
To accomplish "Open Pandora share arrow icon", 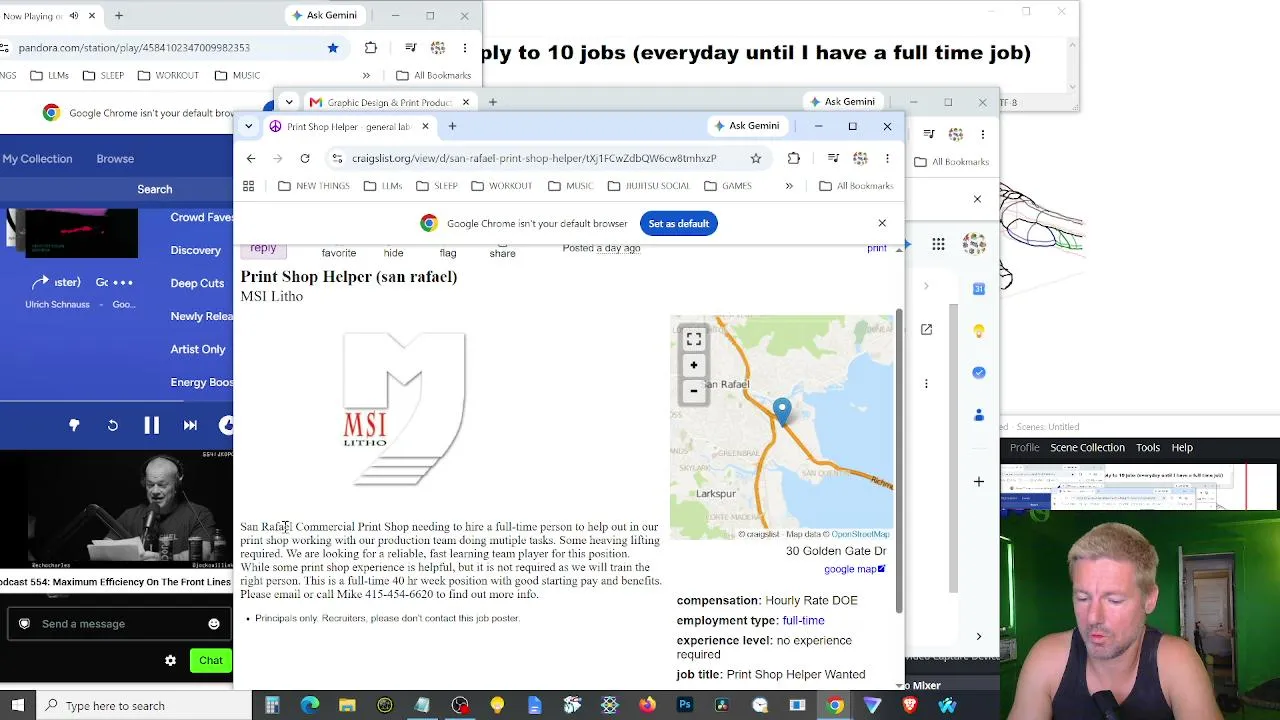I will point(41,282).
